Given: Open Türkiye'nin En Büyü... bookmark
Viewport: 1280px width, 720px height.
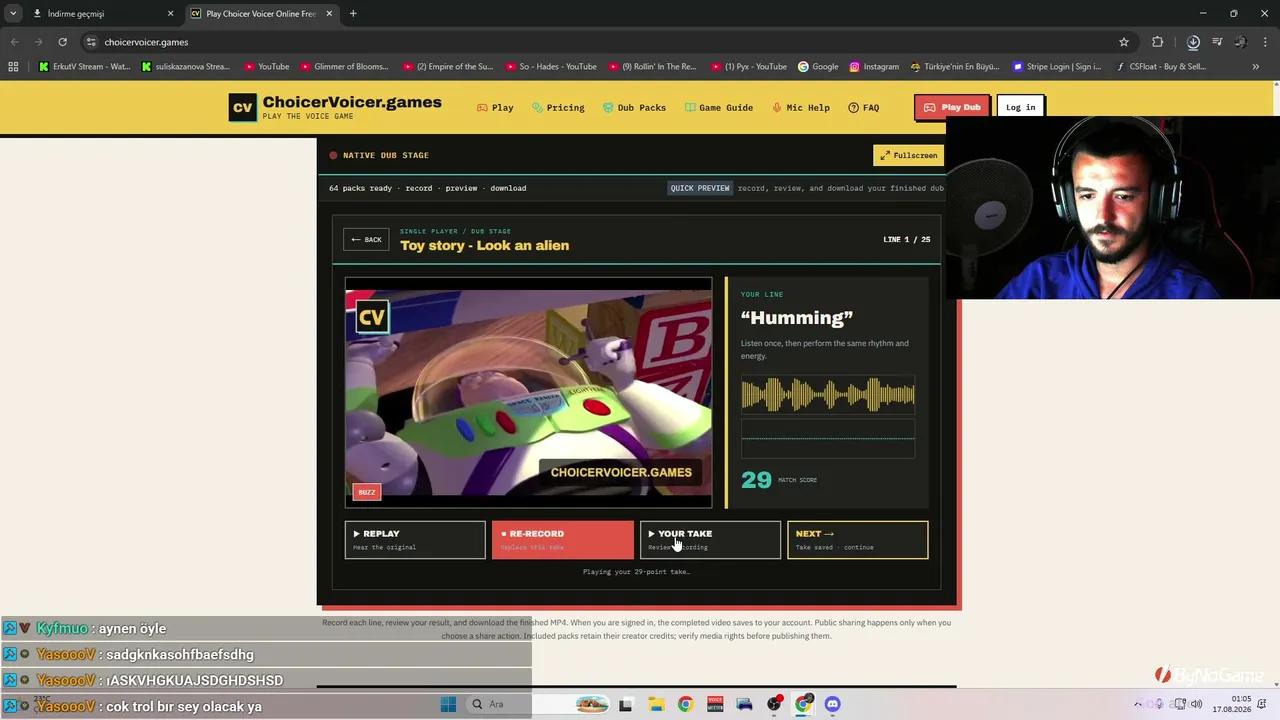Looking at the screenshot, I should point(955,67).
